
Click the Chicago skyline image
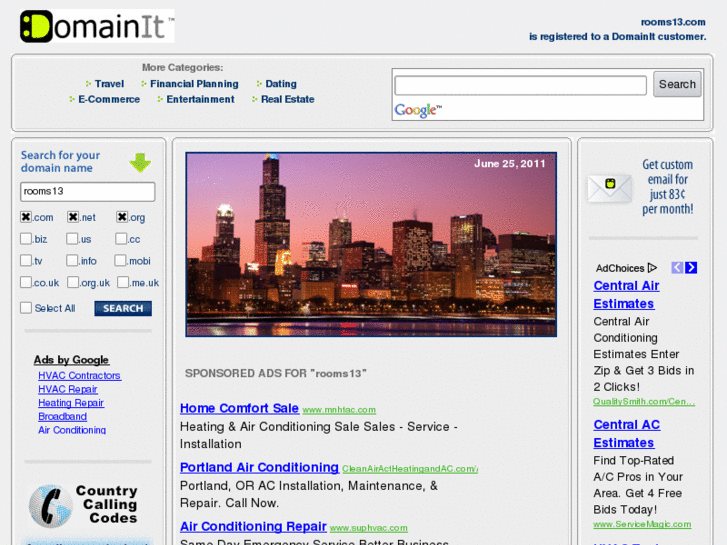371,244
